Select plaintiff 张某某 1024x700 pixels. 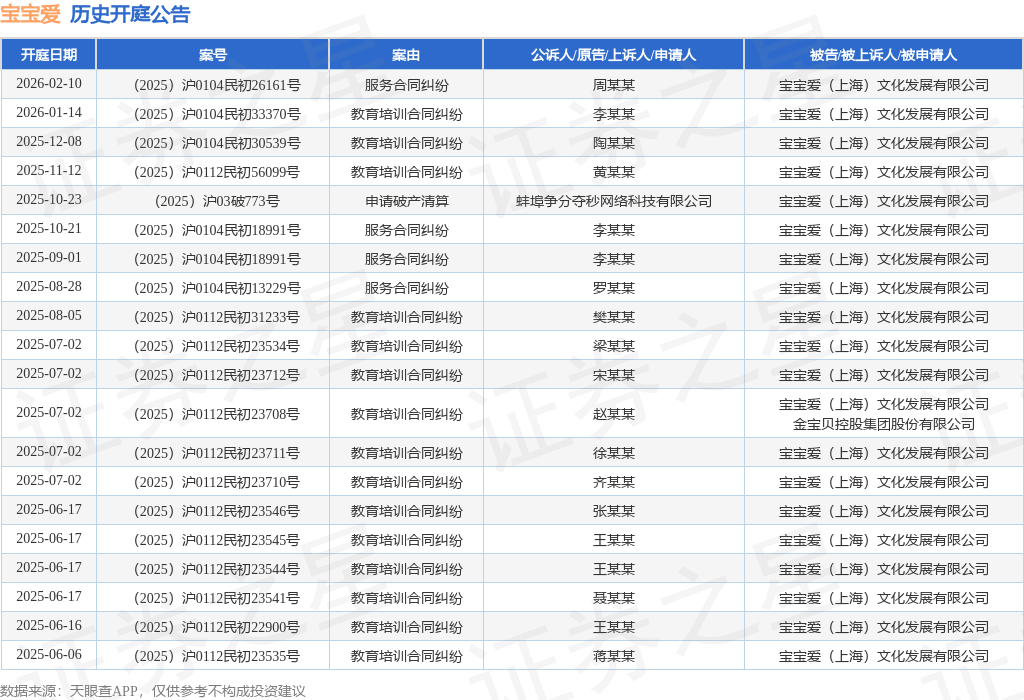click(x=614, y=511)
